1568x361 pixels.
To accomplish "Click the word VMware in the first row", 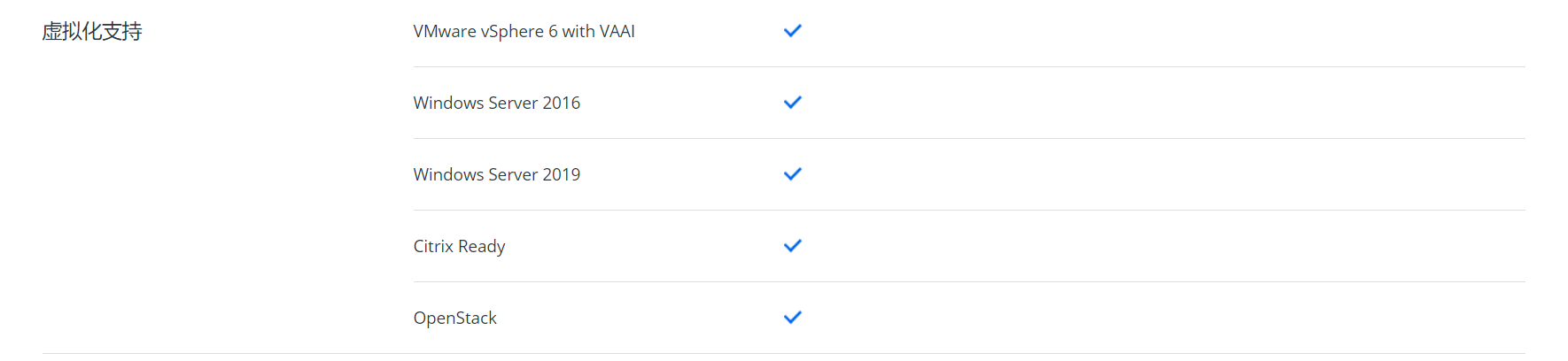I will [x=445, y=32].
